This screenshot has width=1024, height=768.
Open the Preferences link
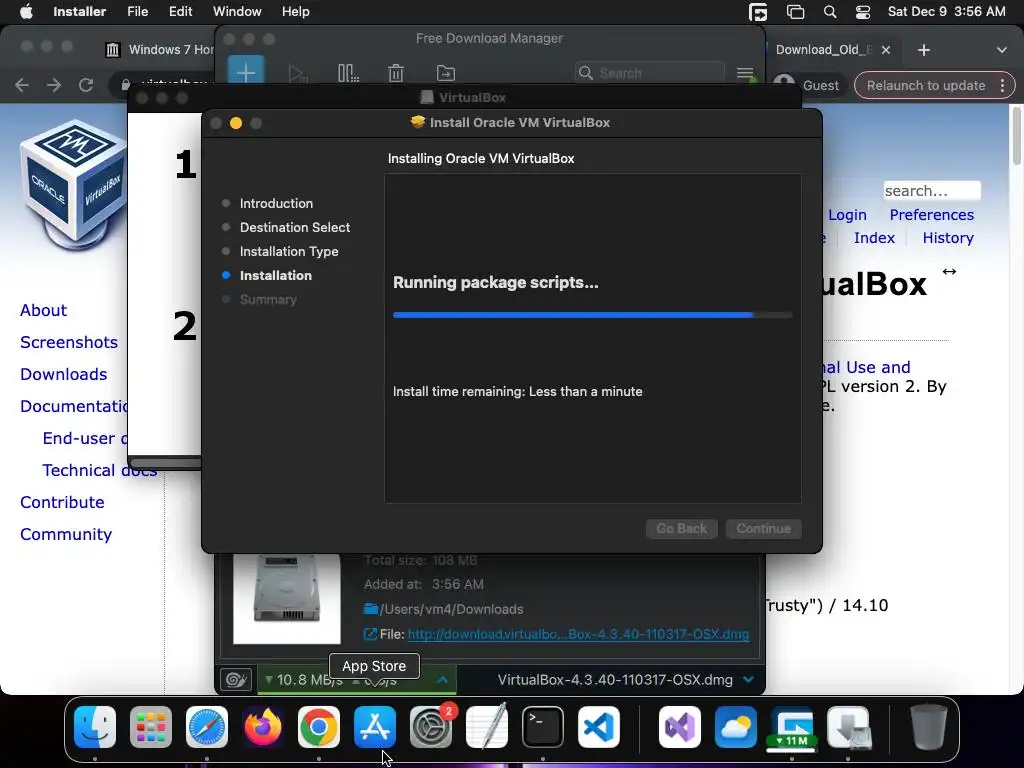[x=931, y=215]
